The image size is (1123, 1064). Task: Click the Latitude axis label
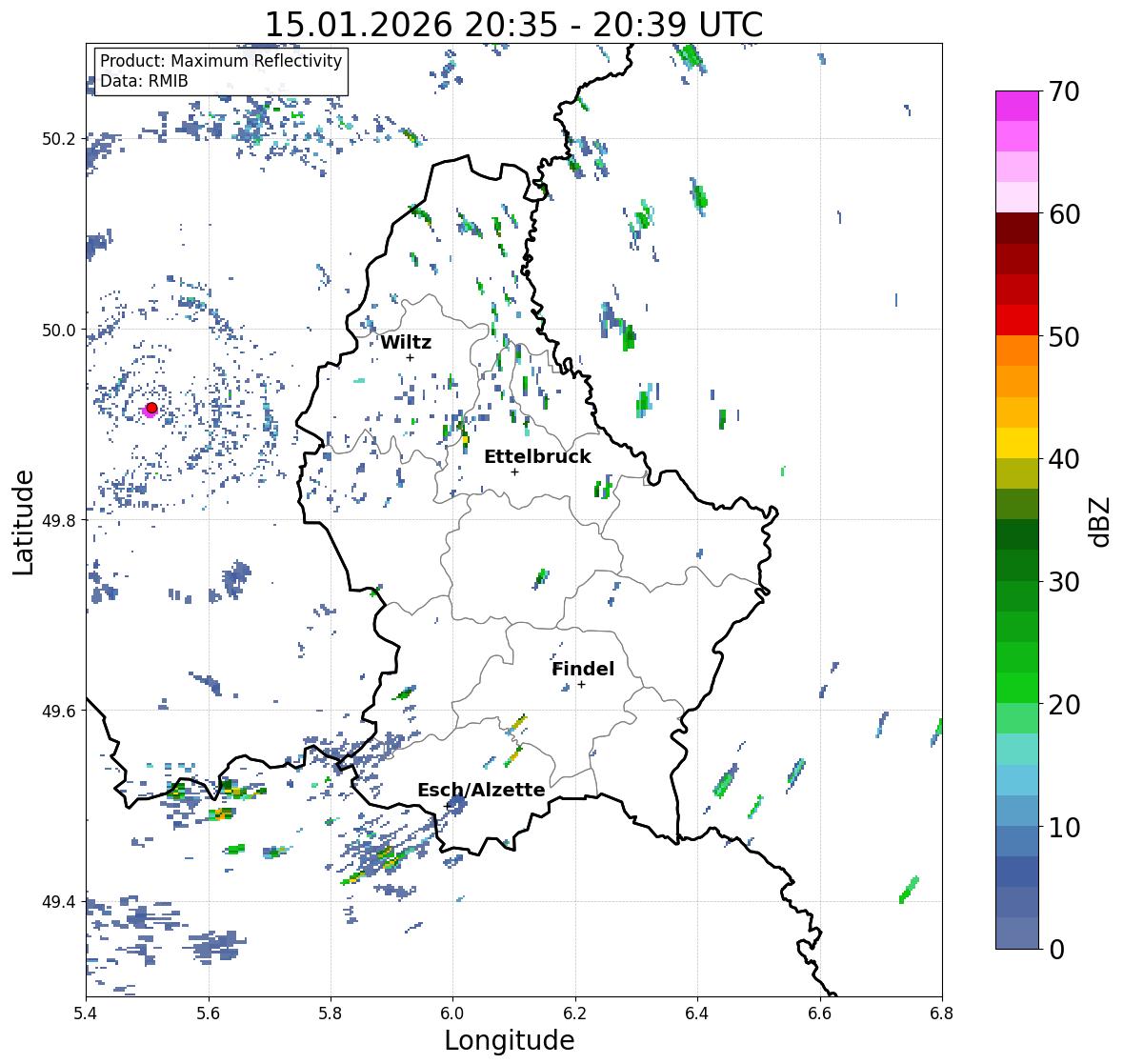pos(23,523)
